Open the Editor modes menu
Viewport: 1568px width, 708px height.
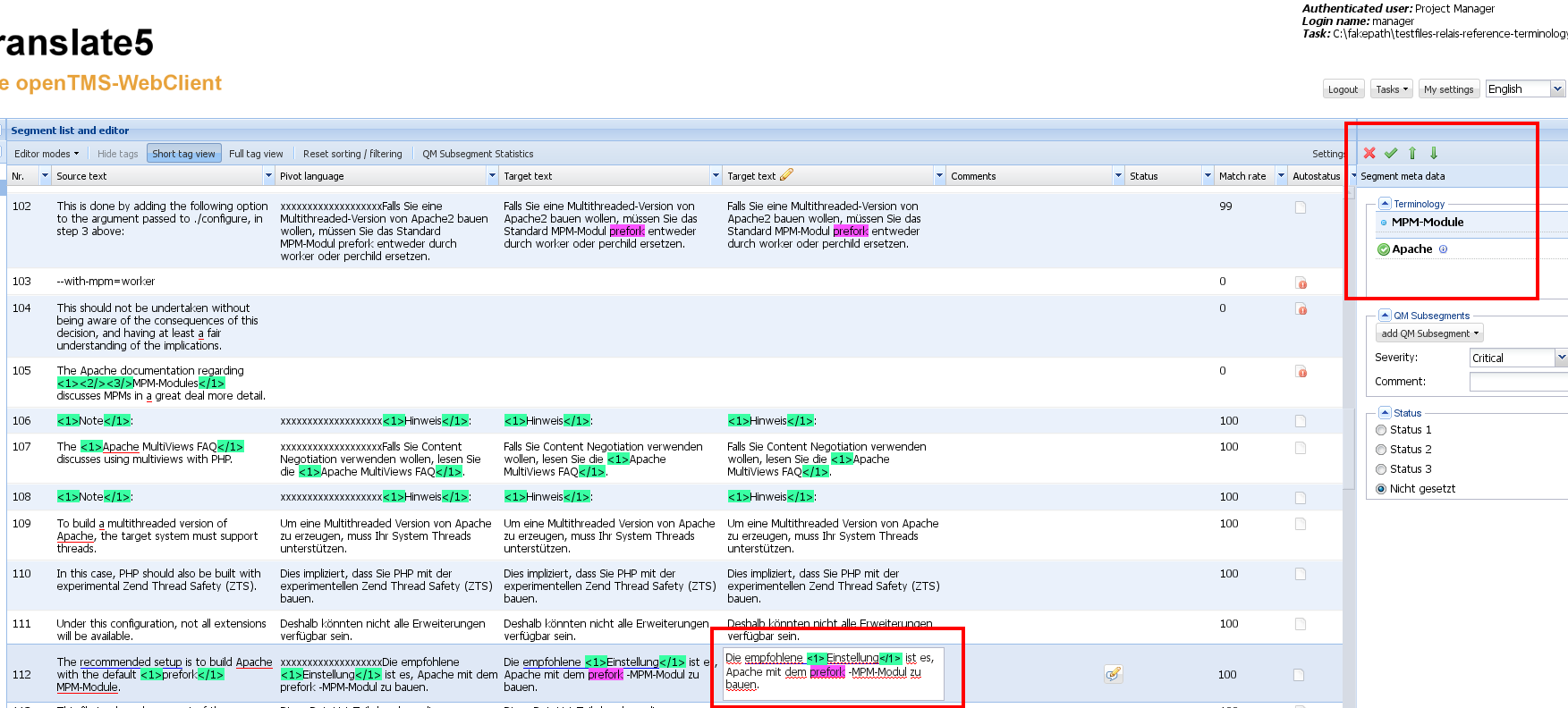[x=47, y=154]
